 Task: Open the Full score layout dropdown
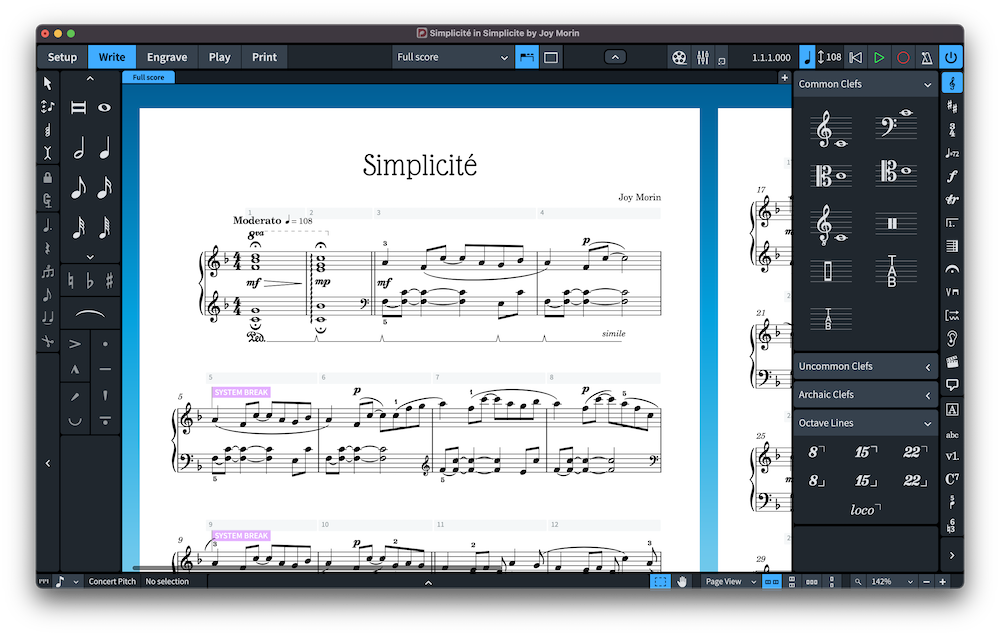pos(452,57)
